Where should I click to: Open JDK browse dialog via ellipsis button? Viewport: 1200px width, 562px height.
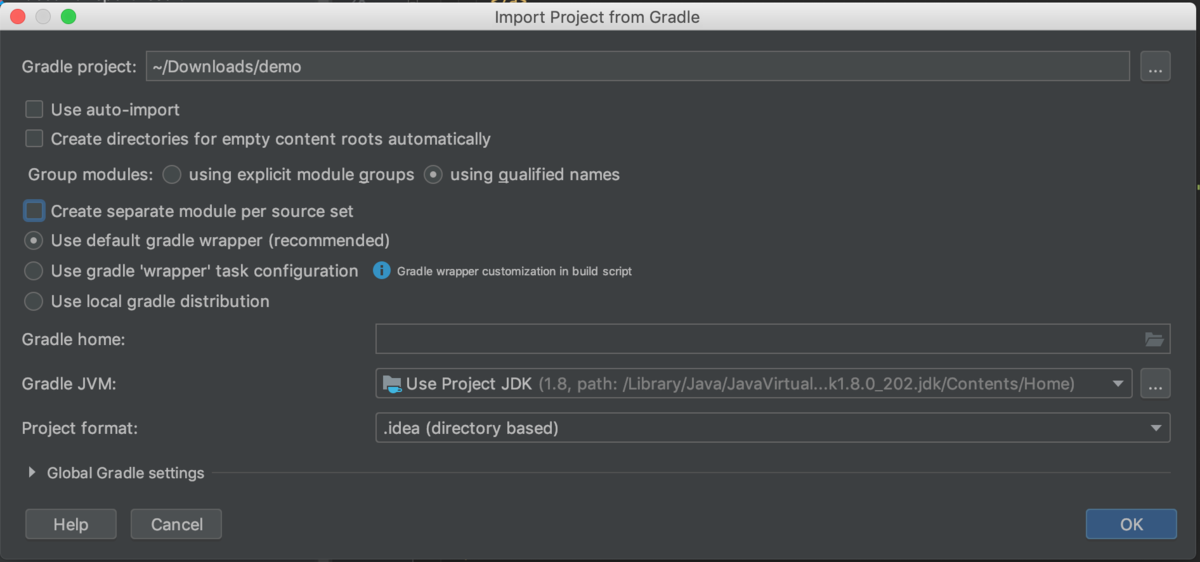(x=1155, y=383)
